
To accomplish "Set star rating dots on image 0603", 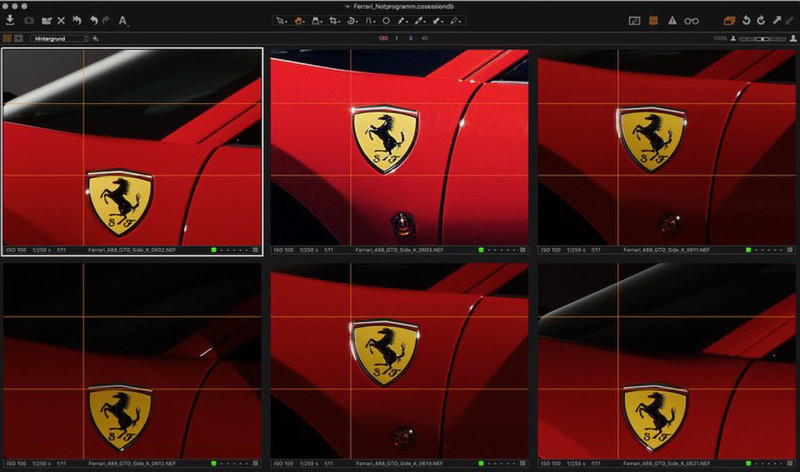I will [x=502, y=250].
